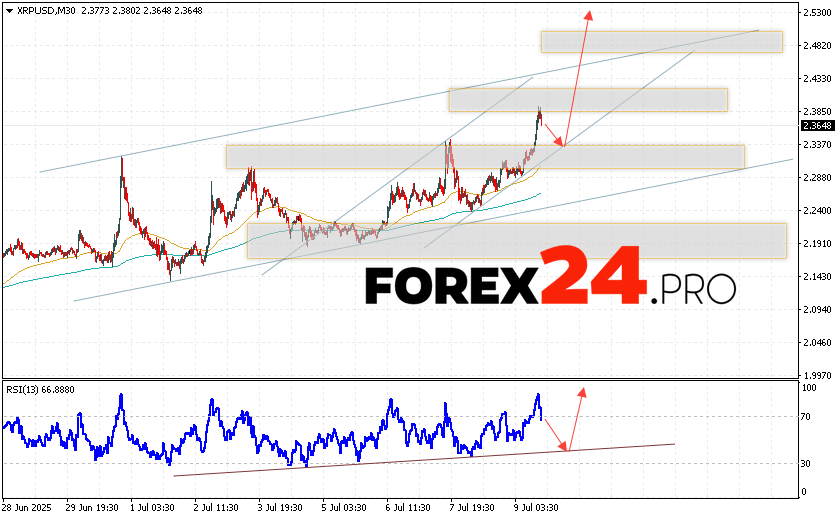This screenshot has height=519, width=839.
Task: Click the RSI 30 level label
Action: click(806, 463)
